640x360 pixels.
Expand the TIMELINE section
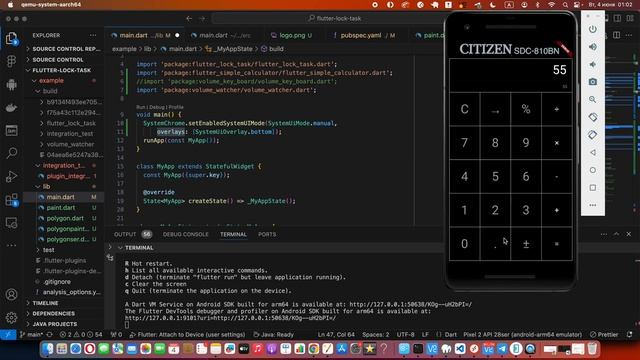point(63,303)
